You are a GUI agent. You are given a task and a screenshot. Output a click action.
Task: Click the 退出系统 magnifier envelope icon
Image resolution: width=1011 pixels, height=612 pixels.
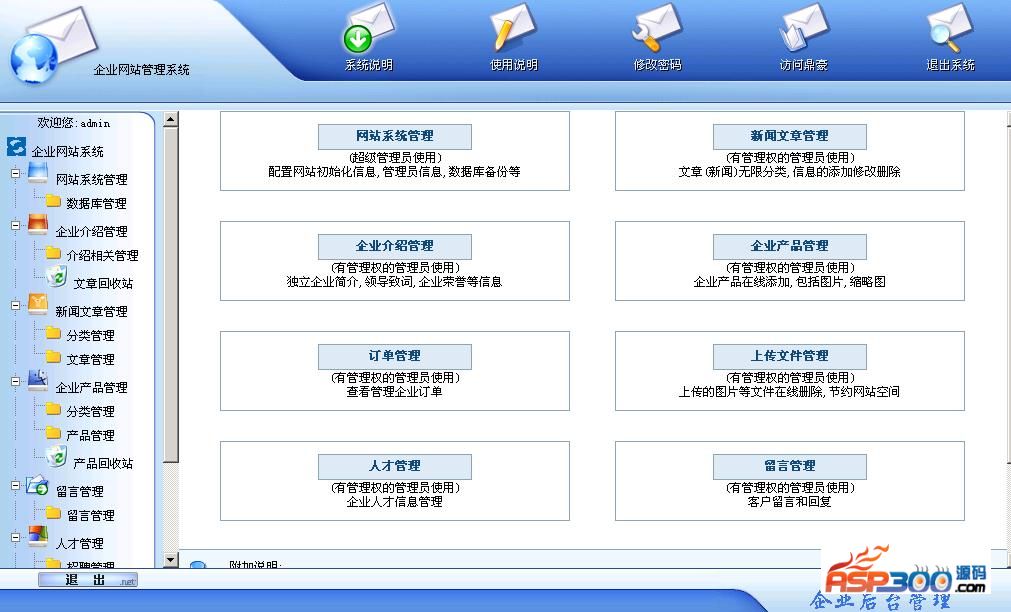click(x=950, y=28)
